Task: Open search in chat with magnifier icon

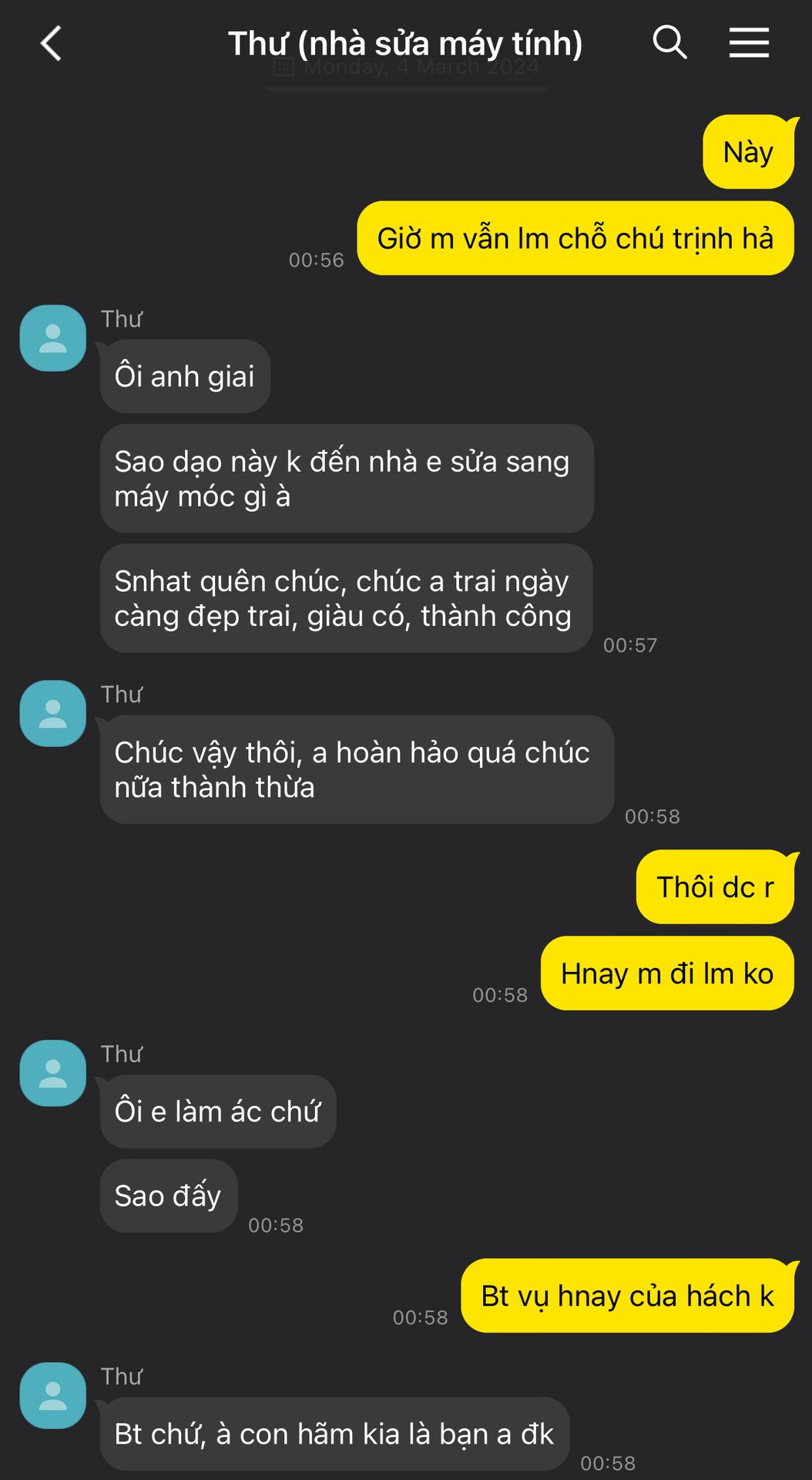Action: tap(669, 42)
